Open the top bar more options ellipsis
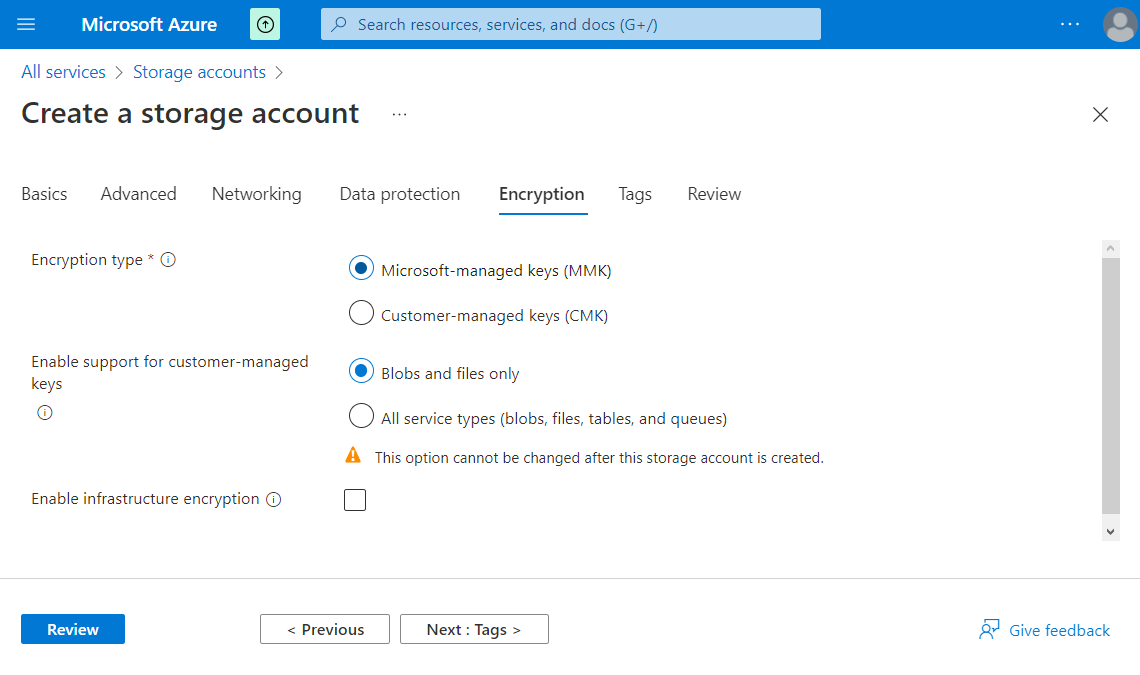Screen dimensions: 1140x675 pyautogui.click(x=1069, y=24)
